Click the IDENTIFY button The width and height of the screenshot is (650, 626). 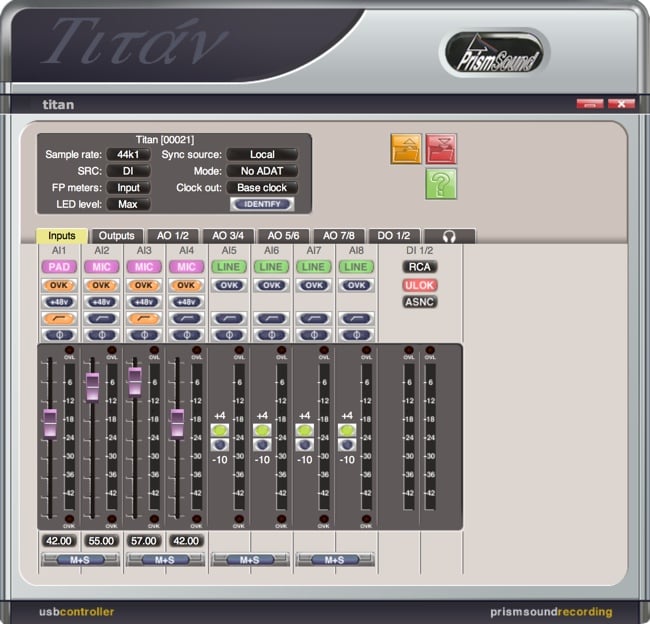click(262, 204)
